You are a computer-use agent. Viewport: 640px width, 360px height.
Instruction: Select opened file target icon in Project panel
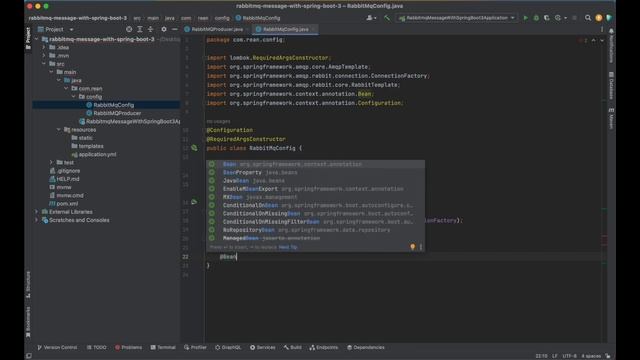click(x=129, y=29)
